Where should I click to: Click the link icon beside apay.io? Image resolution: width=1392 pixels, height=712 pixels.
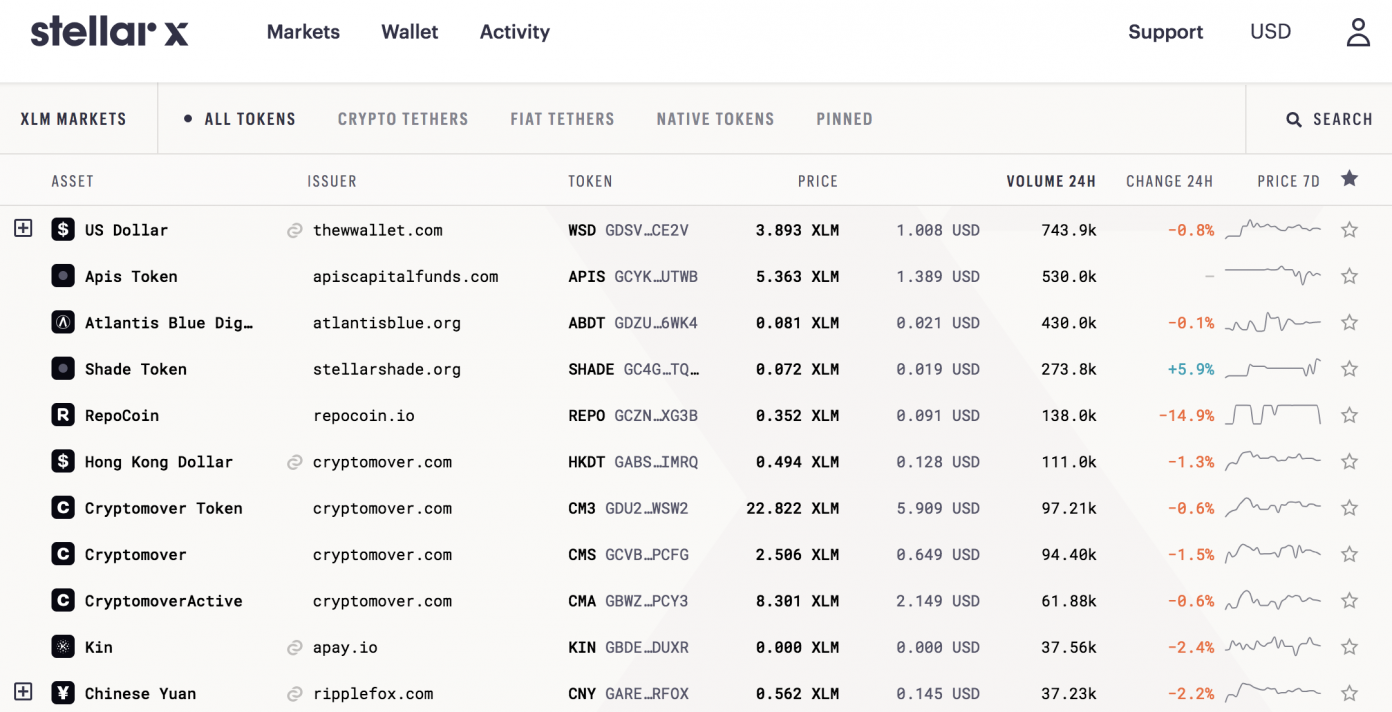click(x=294, y=647)
